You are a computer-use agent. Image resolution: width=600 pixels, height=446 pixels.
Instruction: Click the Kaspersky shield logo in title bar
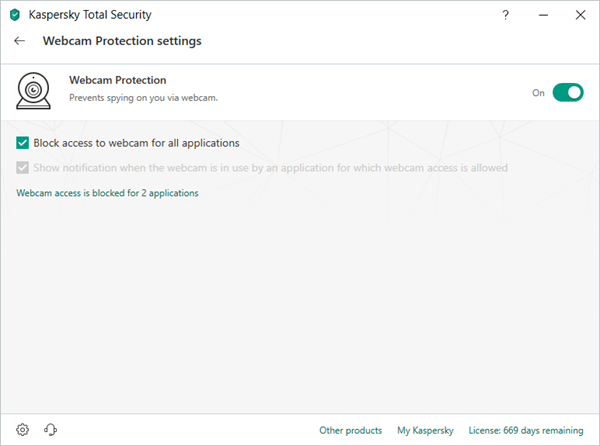14,15
